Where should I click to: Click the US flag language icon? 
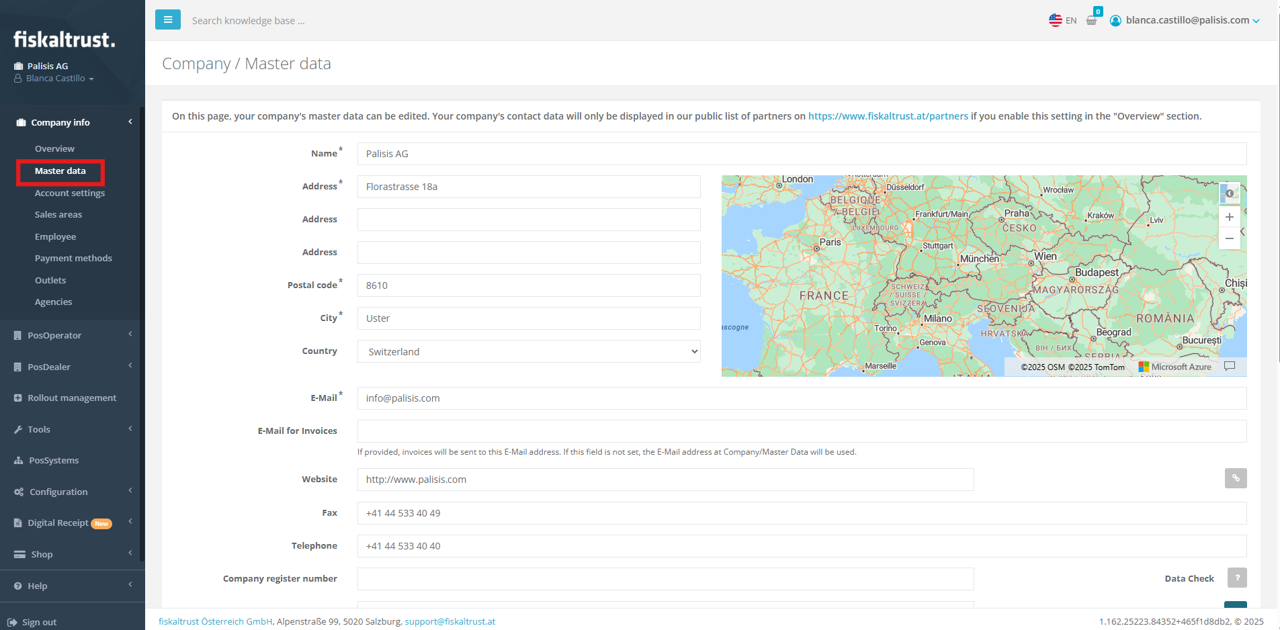pyautogui.click(x=1055, y=20)
